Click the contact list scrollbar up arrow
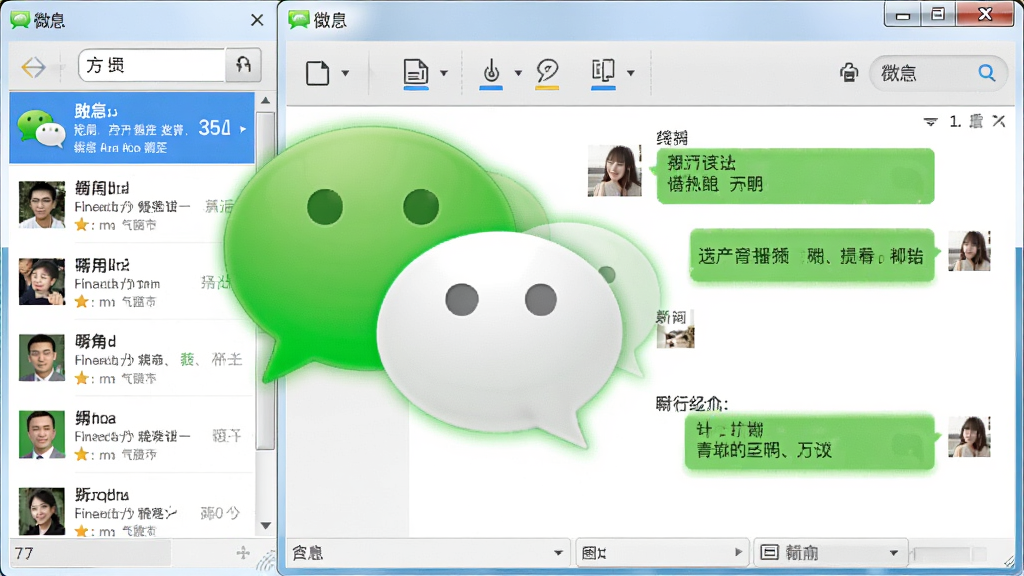The width and height of the screenshot is (1024, 576). 265,101
